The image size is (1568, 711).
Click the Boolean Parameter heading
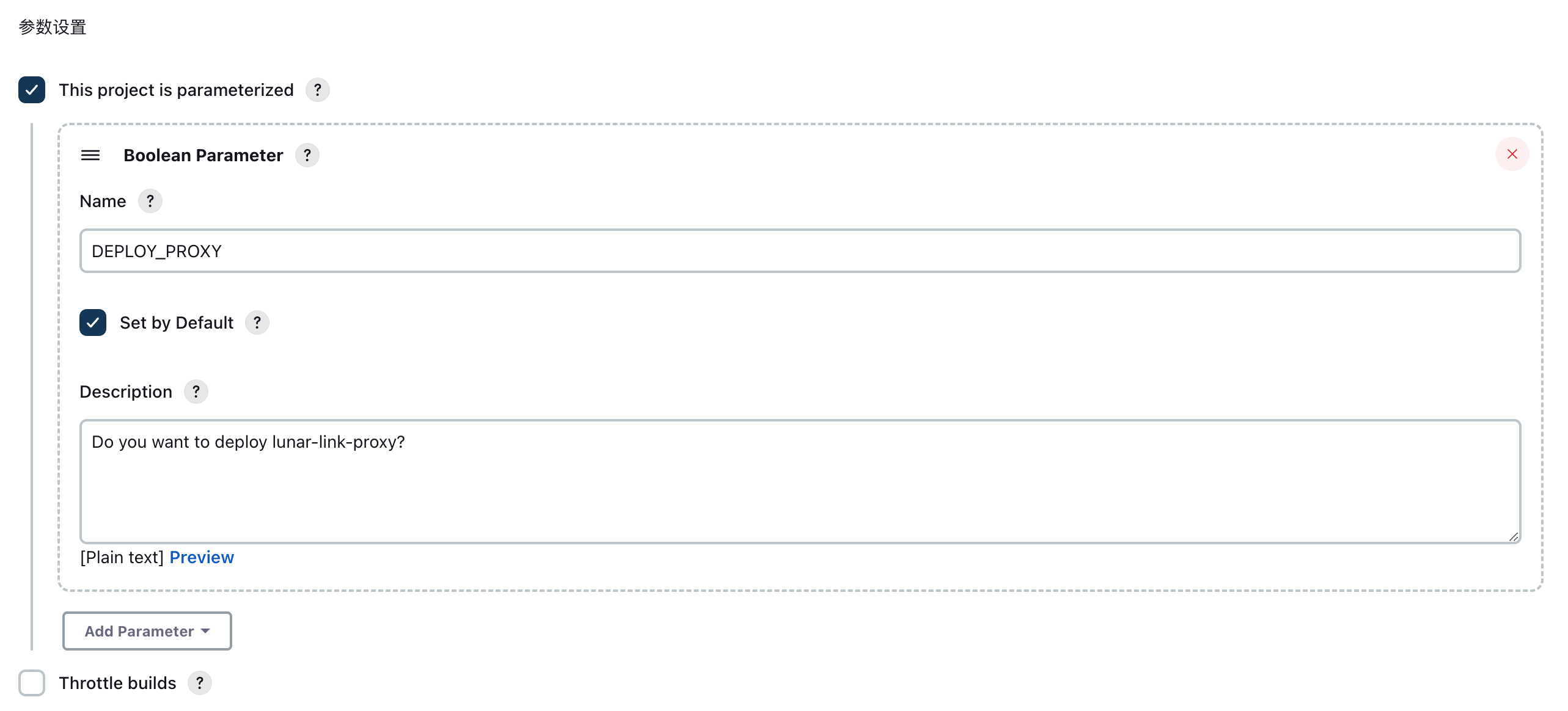[203, 155]
